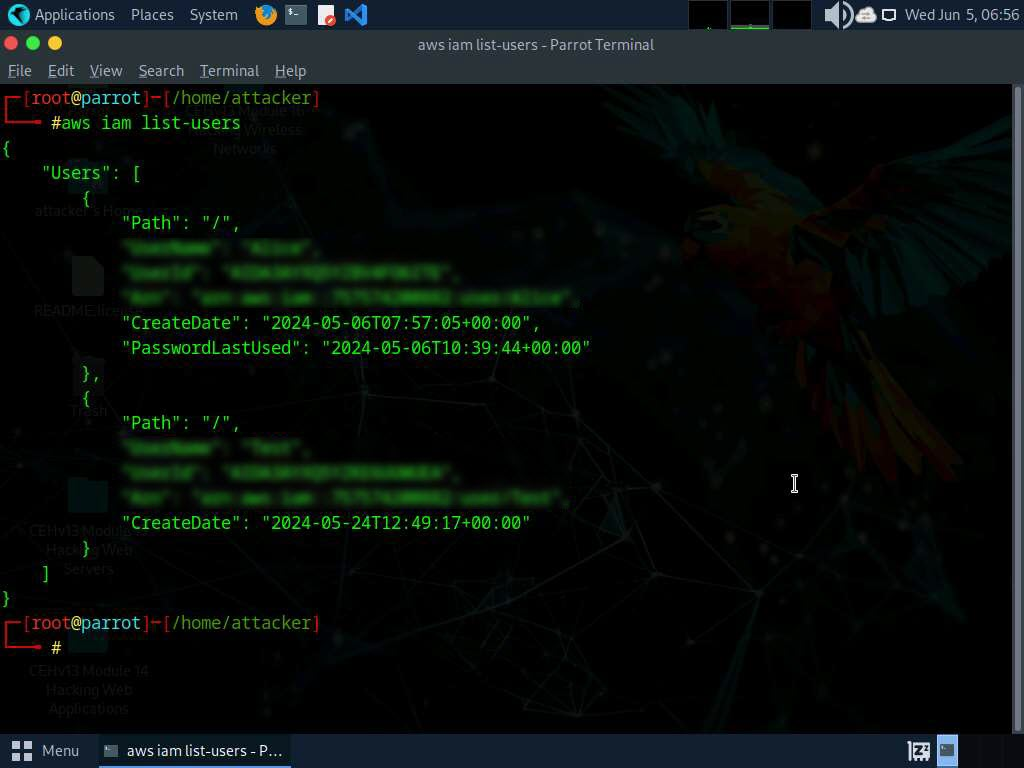Open the Edit menu
The height and width of the screenshot is (768, 1024).
click(61, 71)
